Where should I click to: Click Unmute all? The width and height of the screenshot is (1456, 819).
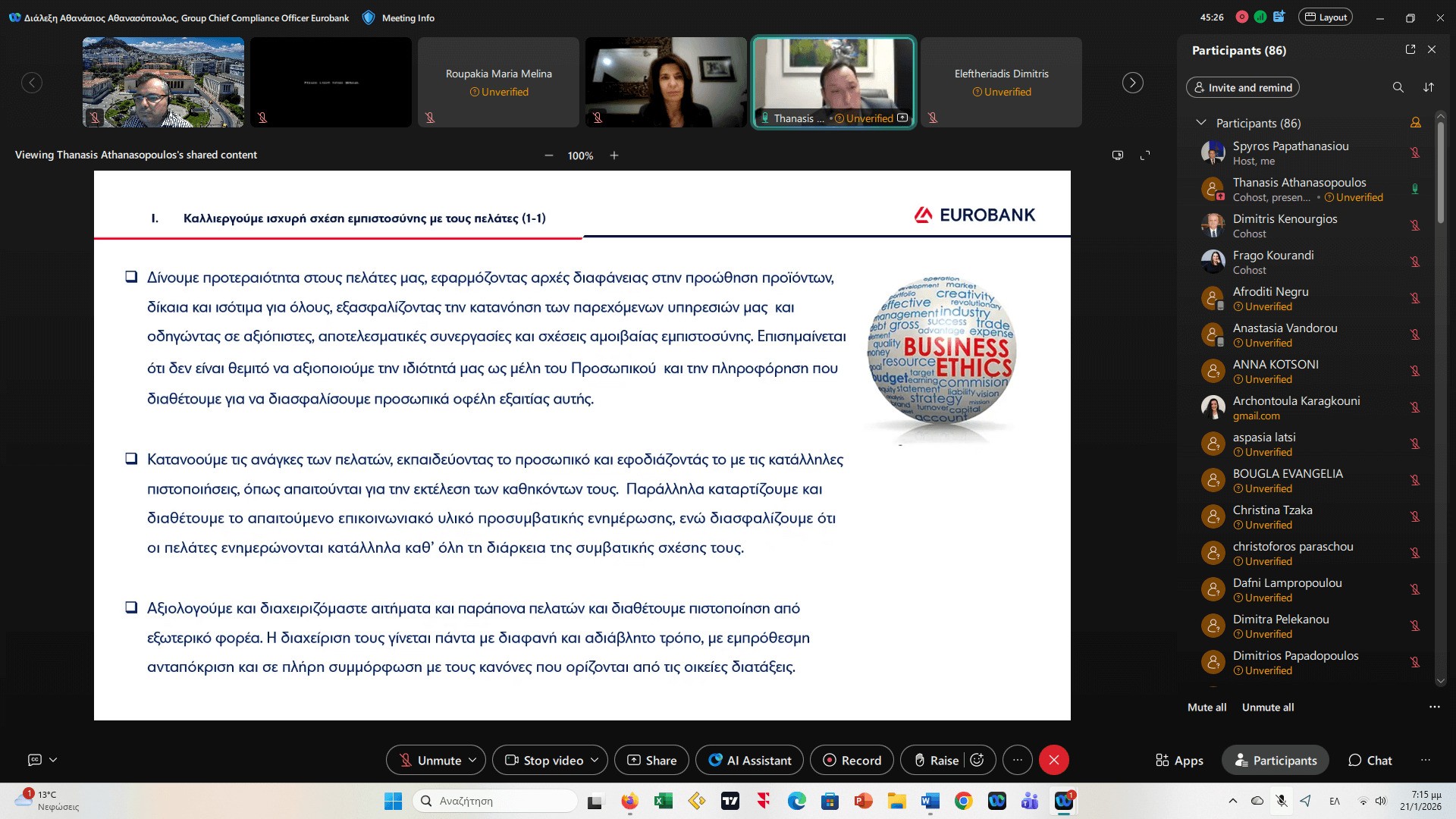click(1268, 707)
